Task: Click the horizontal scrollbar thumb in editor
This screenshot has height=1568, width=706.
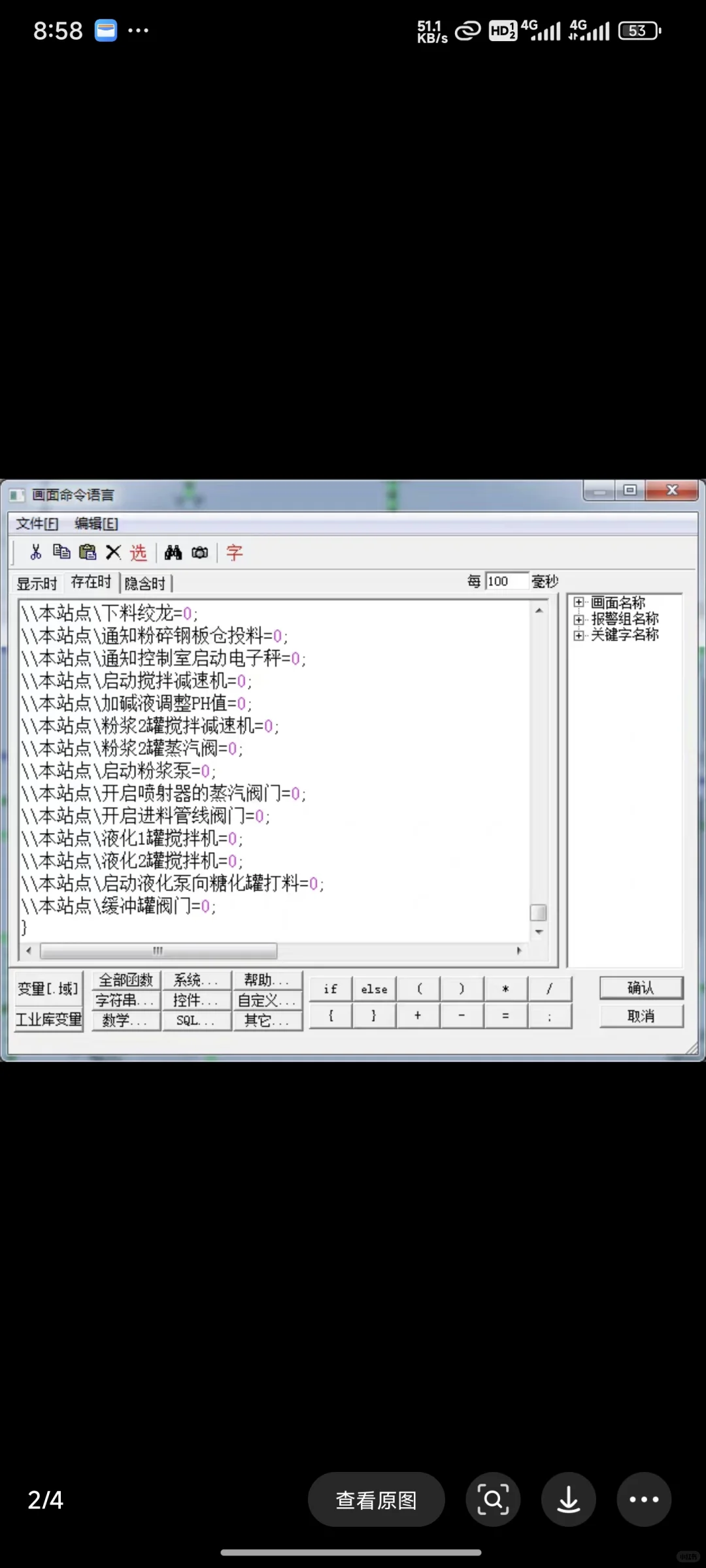Action: click(x=158, y=951)
